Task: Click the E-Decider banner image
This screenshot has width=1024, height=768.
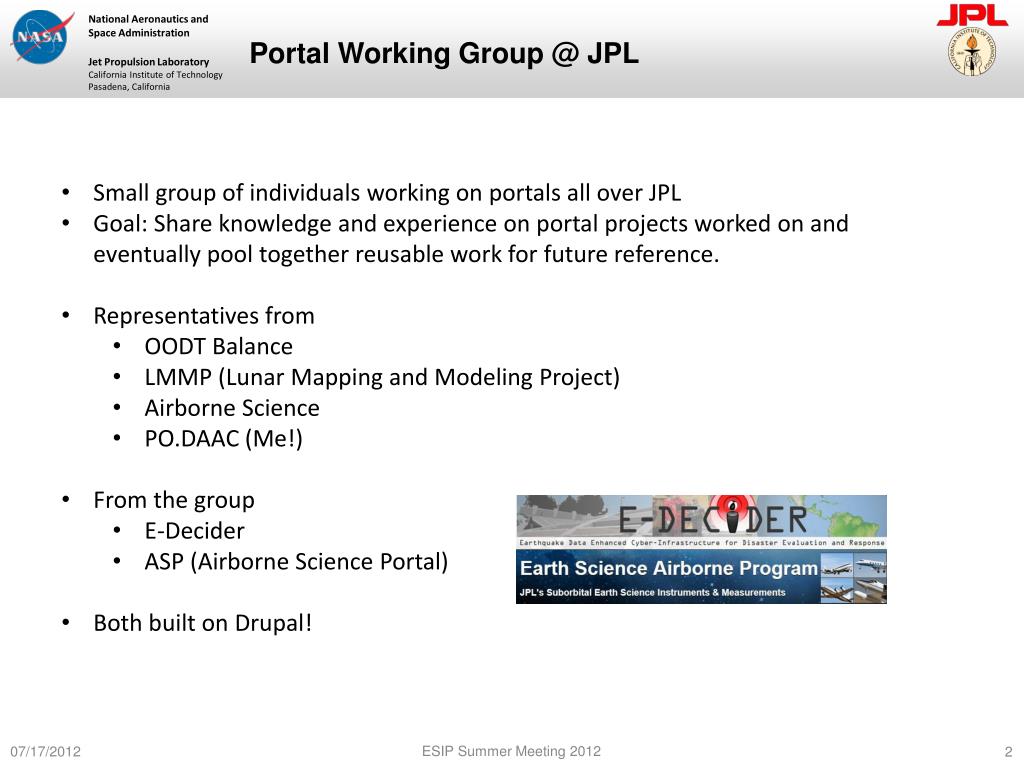Action: pos(701,521)
